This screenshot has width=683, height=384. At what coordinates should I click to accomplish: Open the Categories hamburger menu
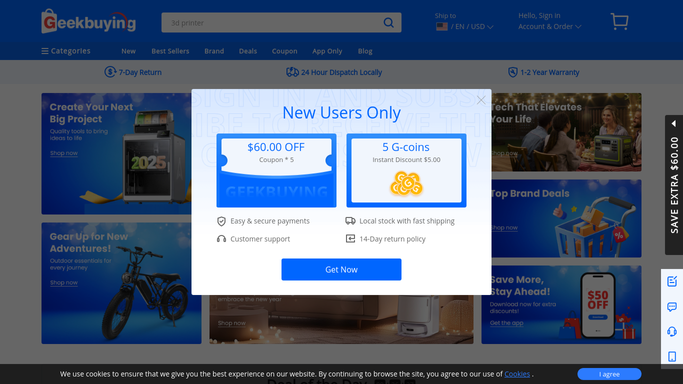click(66, 51)
